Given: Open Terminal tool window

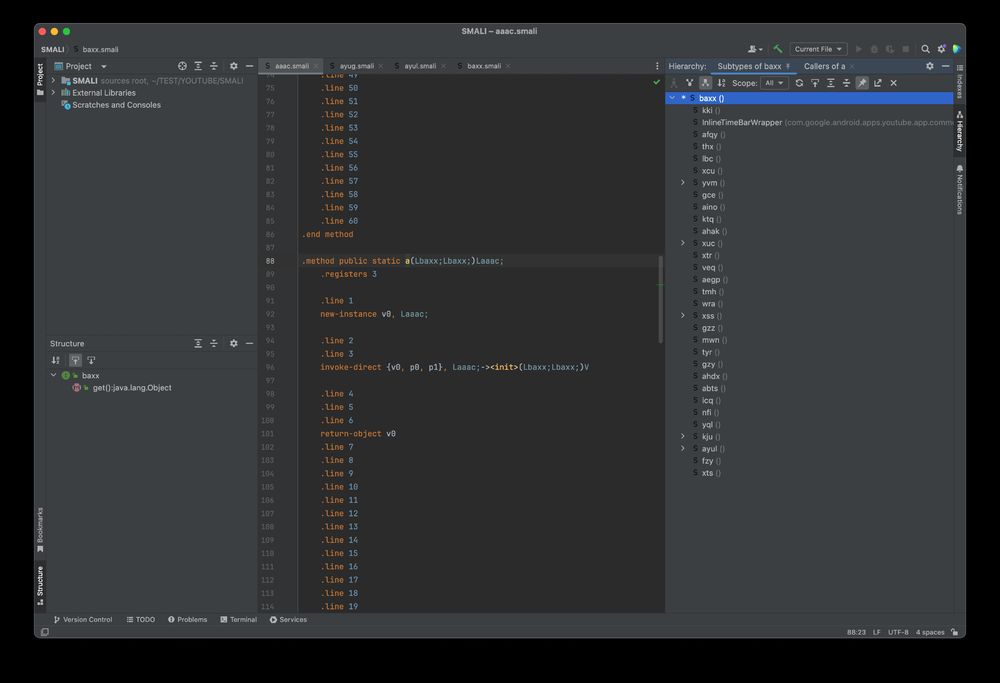Looking at the screenshot, I should click(x=239, y=620).
